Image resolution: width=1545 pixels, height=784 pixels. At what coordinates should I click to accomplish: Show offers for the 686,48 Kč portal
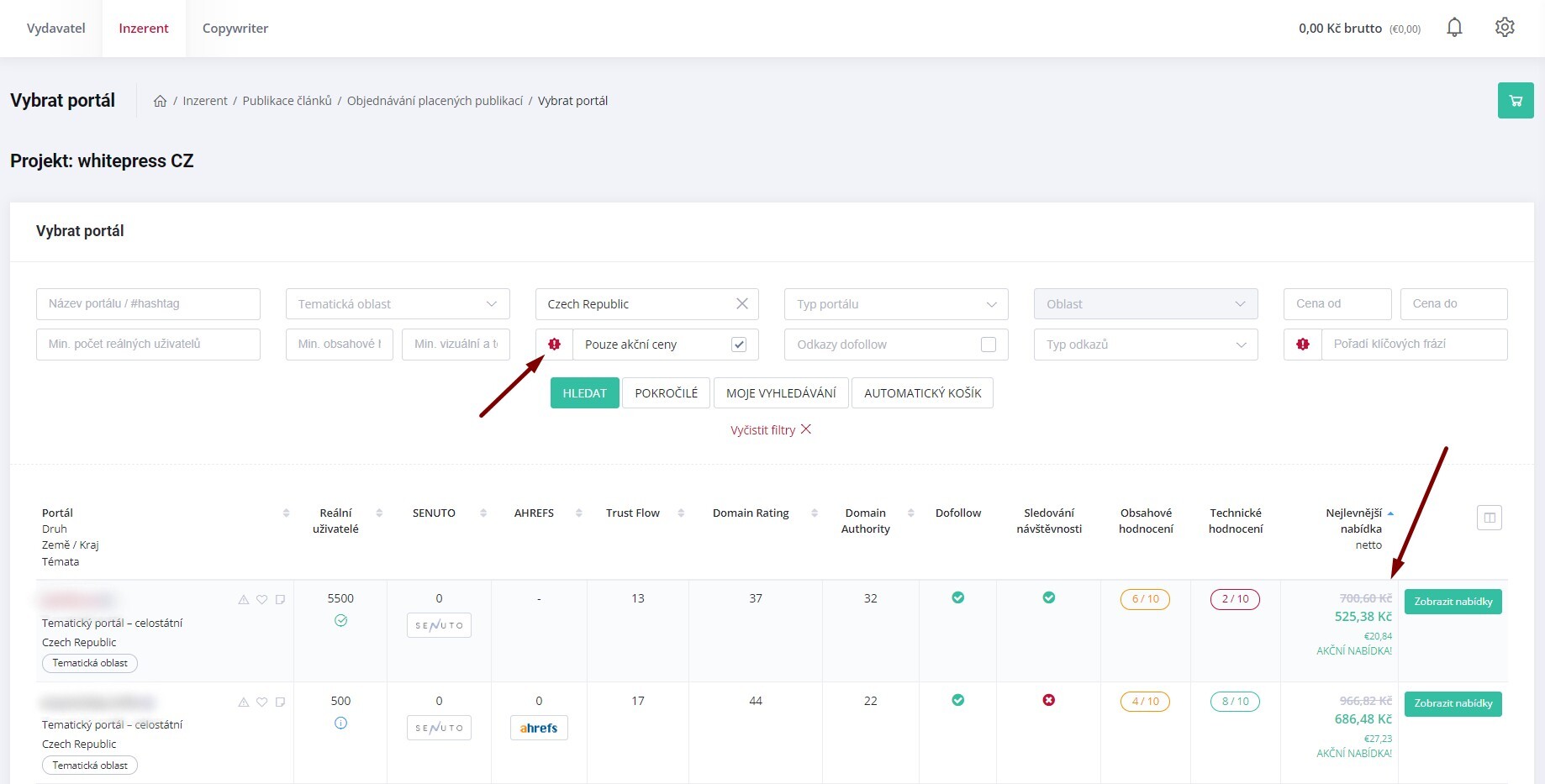[1453, 703]
